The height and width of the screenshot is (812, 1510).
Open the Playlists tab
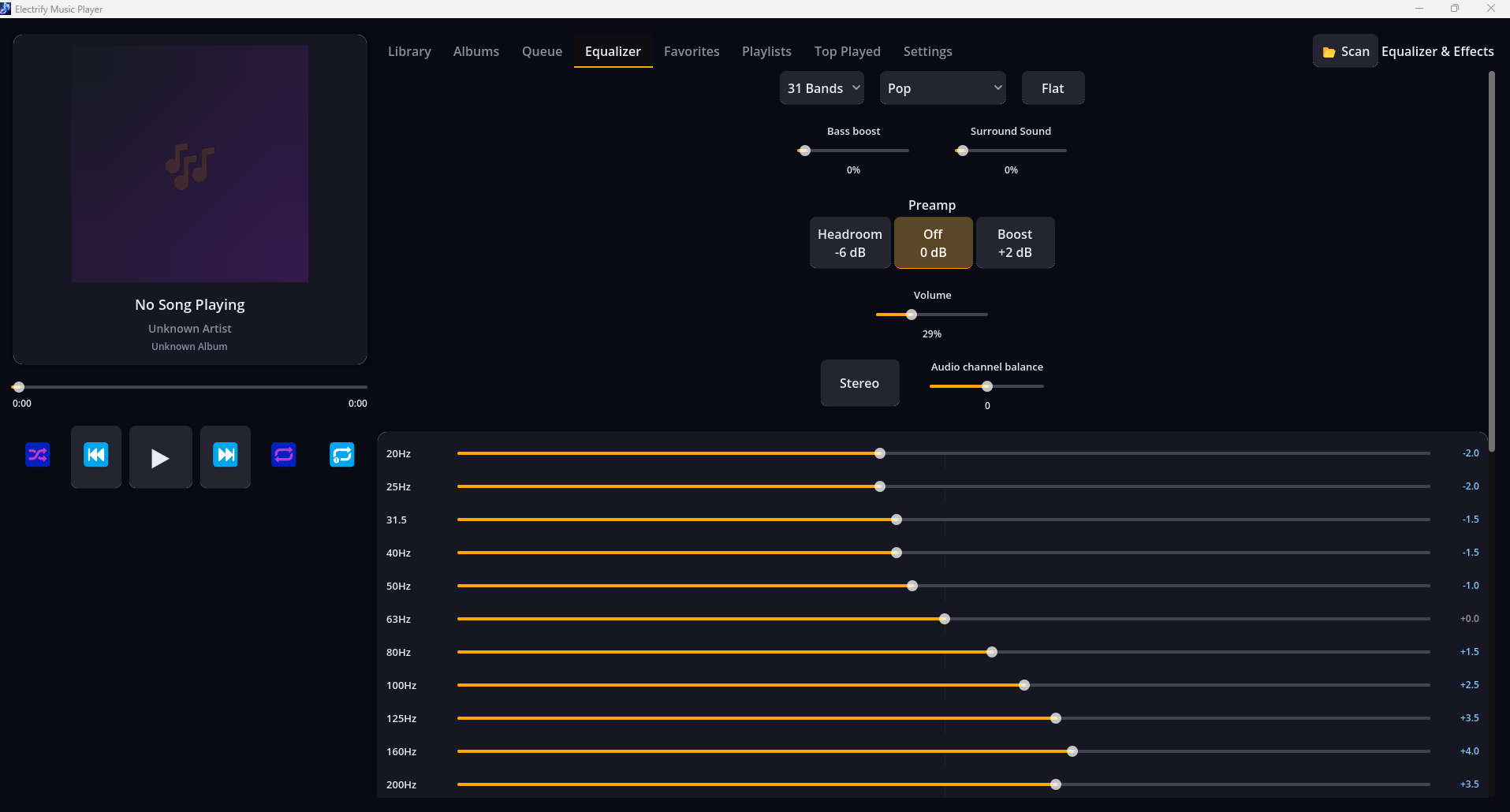tap(766, 51)
